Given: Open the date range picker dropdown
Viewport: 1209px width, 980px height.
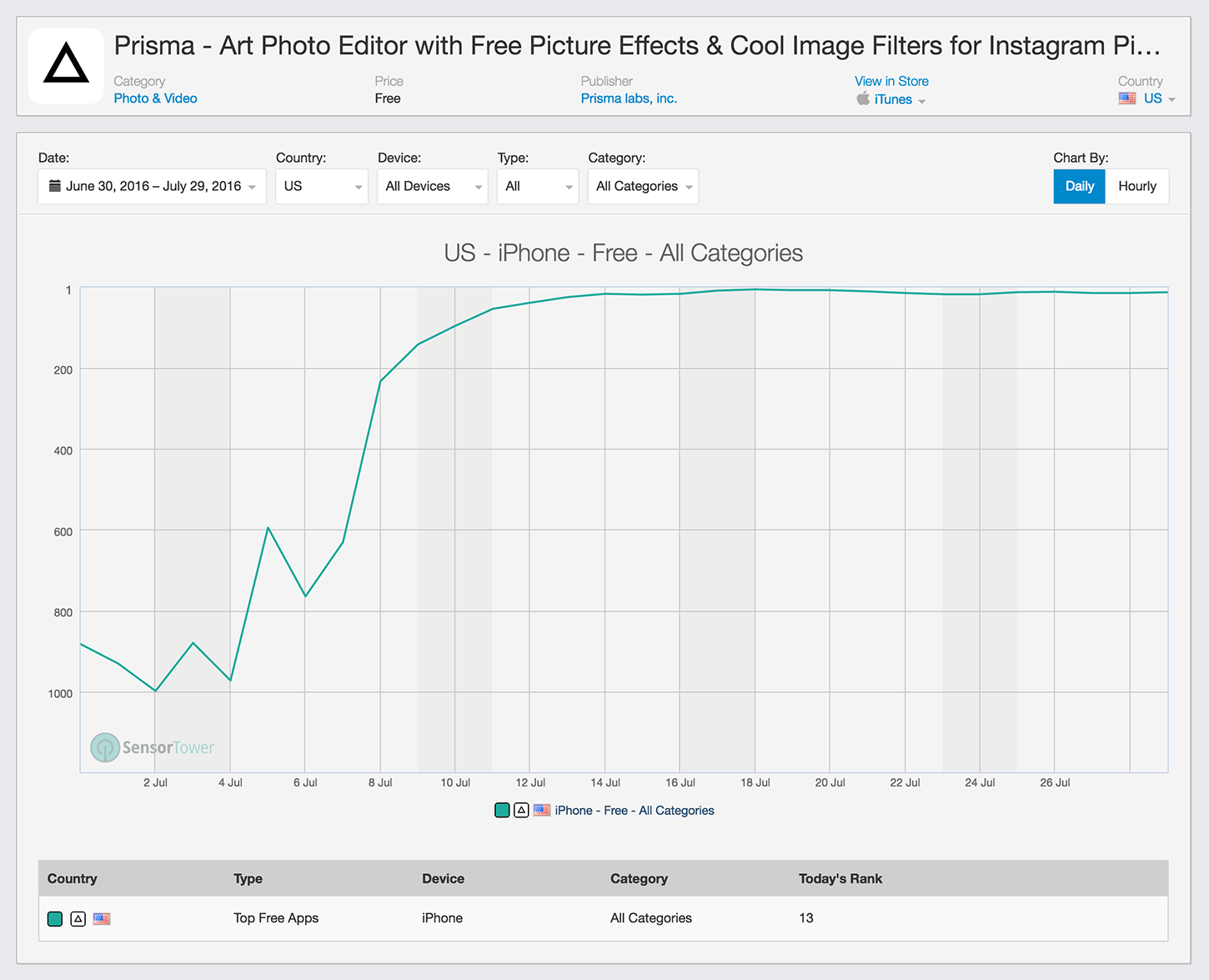Looking at the screenshot, I should (x=152, y=186).
